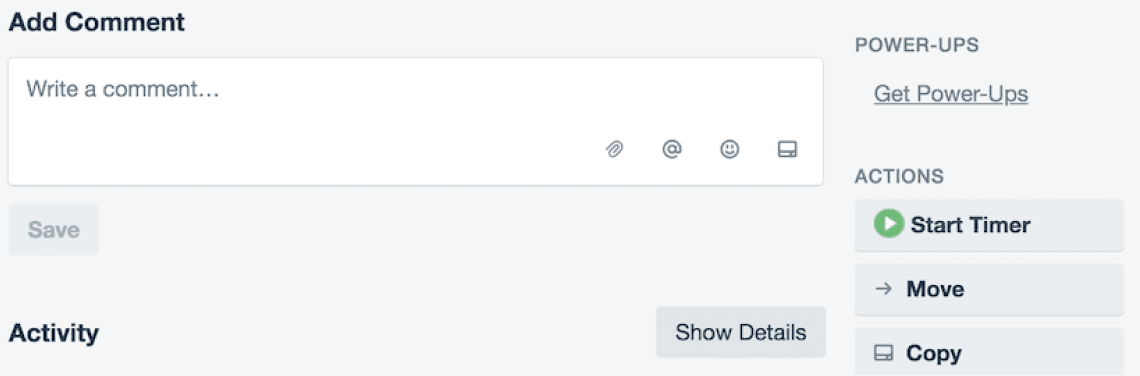
Task: Show activity details with the Show Details button
Action: pyautogui.click(x=741, y=332)
